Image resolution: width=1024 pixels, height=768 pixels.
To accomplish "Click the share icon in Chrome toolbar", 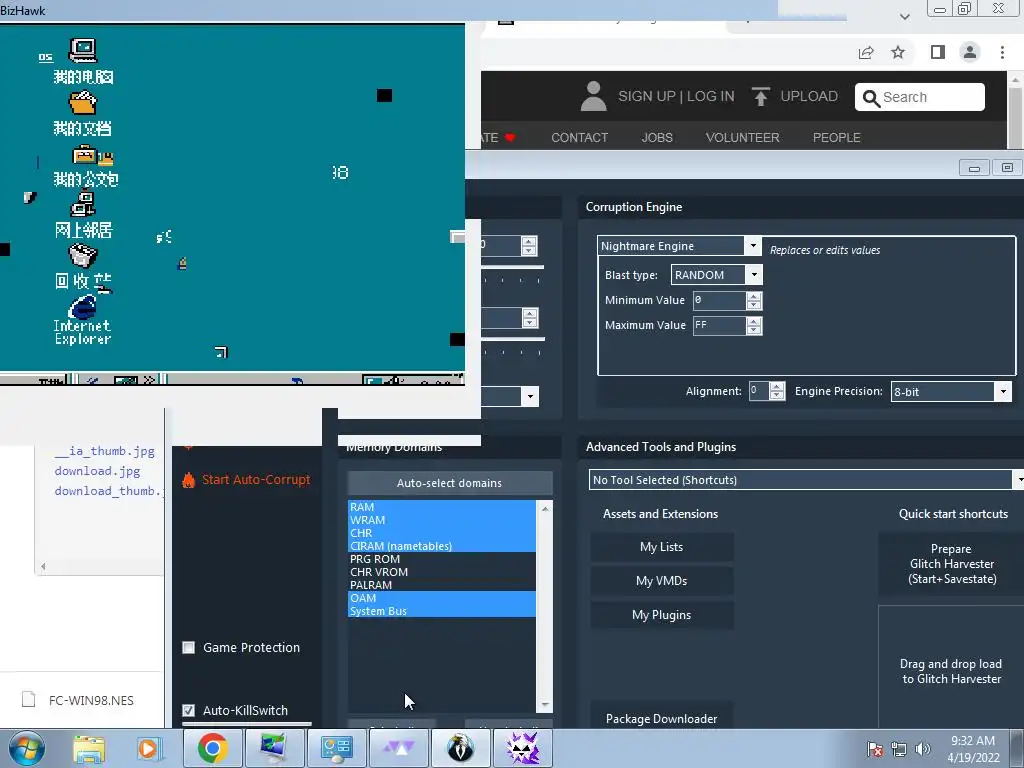I will [866, 53].
